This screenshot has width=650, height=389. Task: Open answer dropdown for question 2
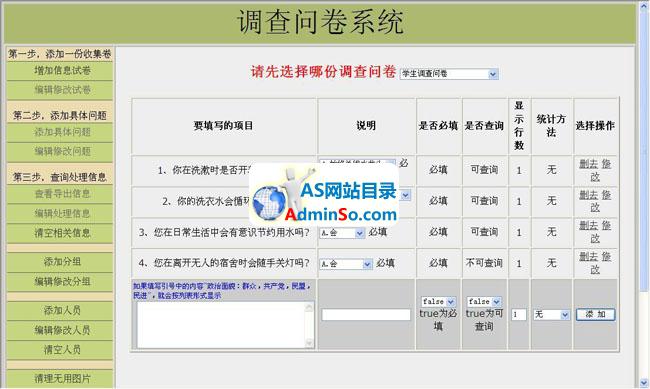(406, 195)
